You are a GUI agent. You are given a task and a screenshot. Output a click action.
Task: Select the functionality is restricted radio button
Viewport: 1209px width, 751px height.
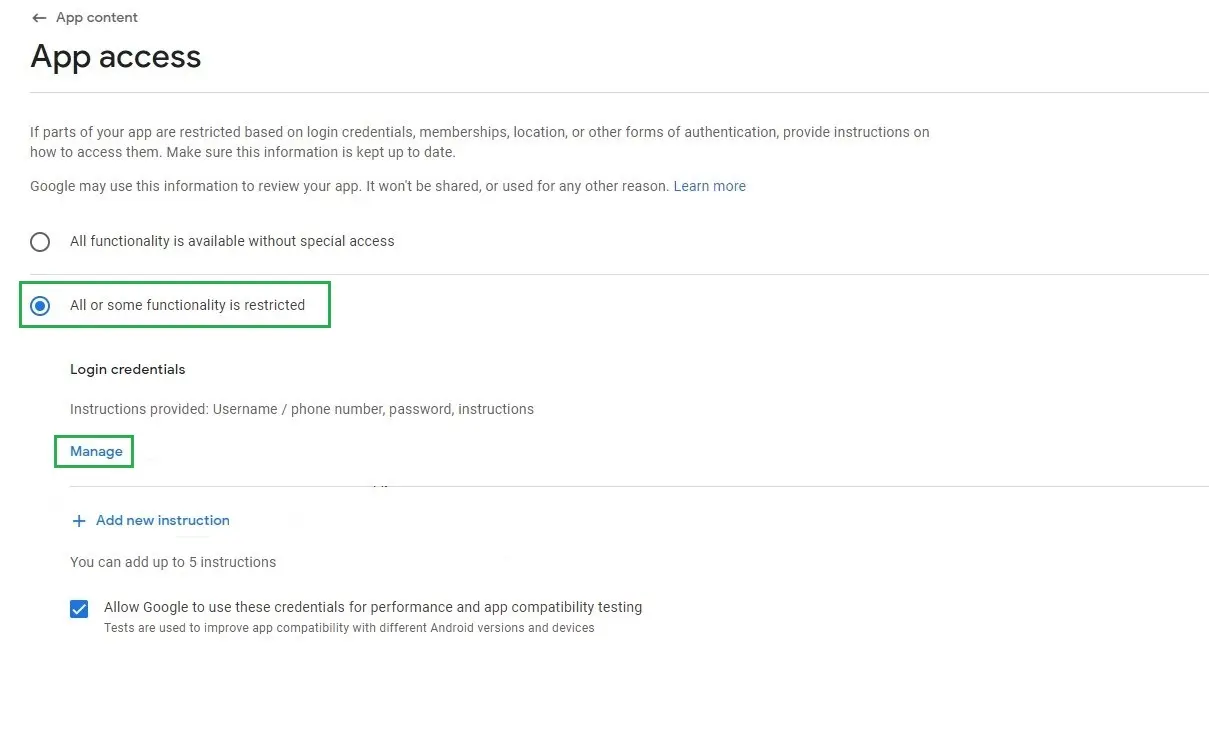[40, 306]
